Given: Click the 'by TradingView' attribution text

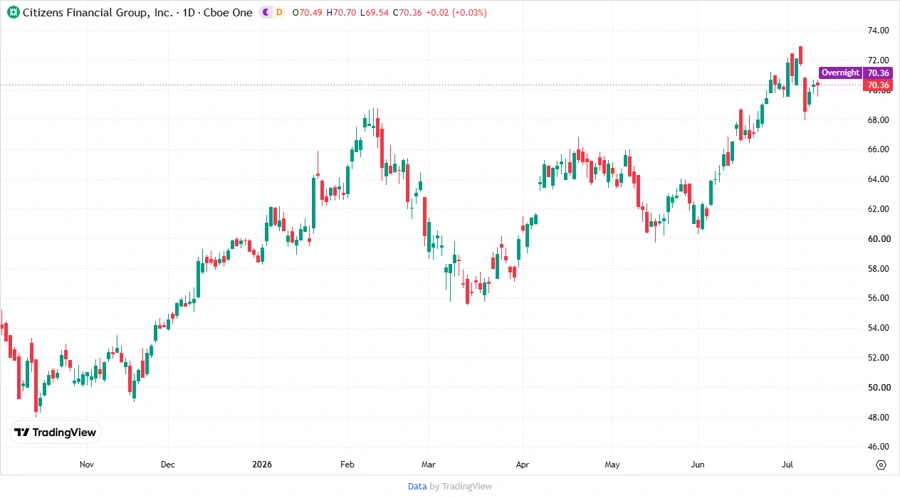Looking at the screenshot, I should (461, 487).
